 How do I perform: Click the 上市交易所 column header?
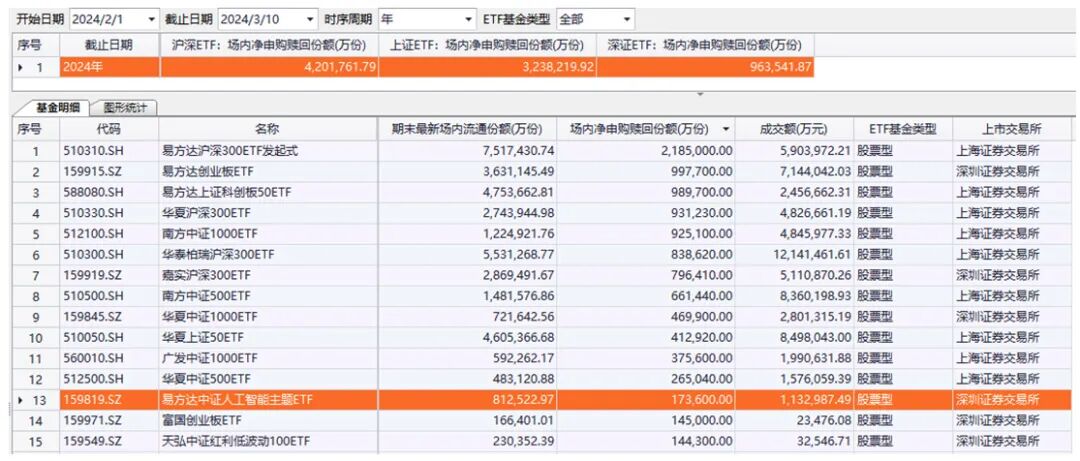point(1012,129)
